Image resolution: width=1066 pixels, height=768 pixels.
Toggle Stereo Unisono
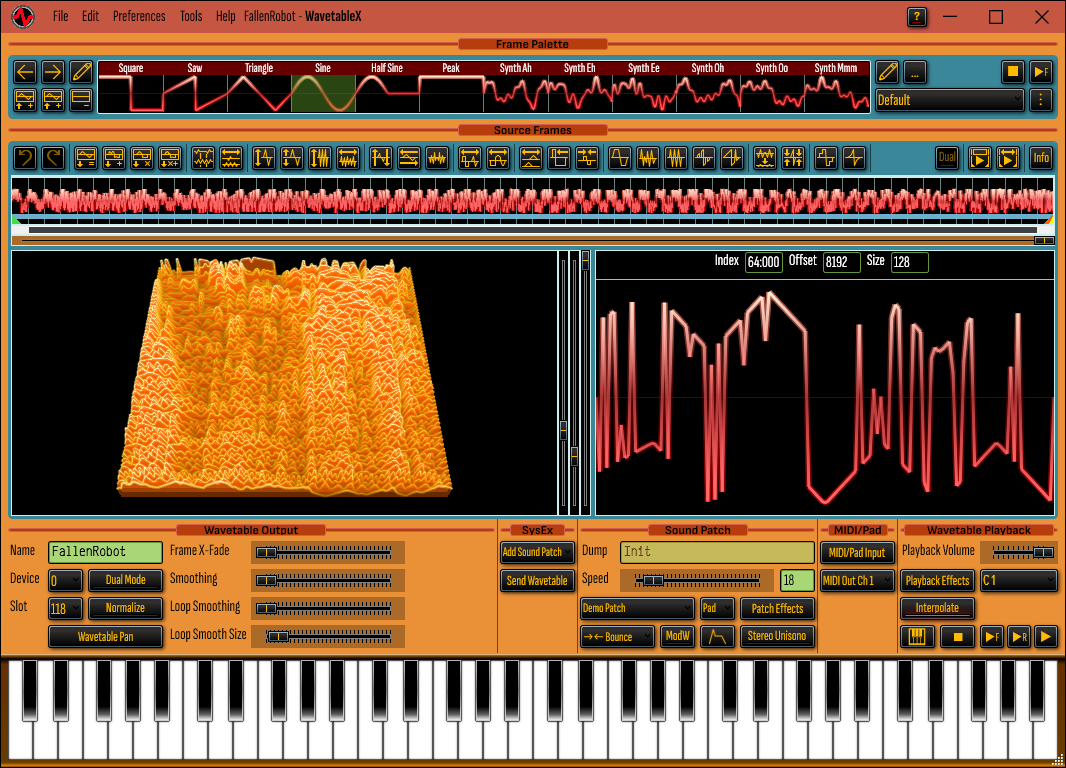point(777,636)
